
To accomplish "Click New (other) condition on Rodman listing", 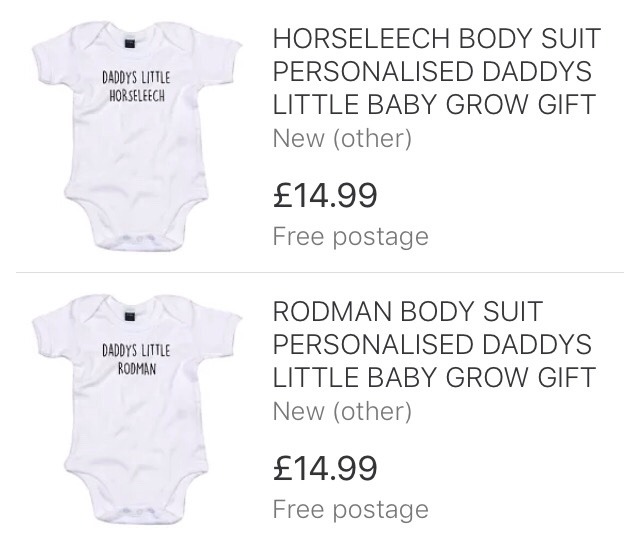I will click(x=342, y=410).
